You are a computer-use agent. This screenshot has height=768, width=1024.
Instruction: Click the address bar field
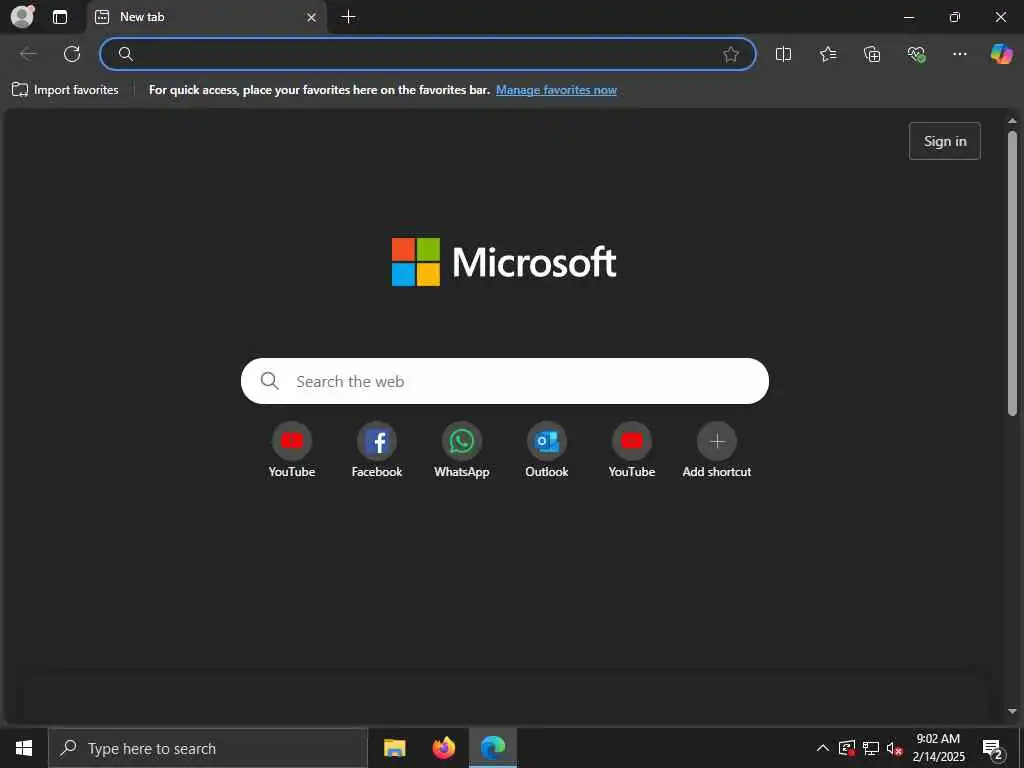click(428, 54)
